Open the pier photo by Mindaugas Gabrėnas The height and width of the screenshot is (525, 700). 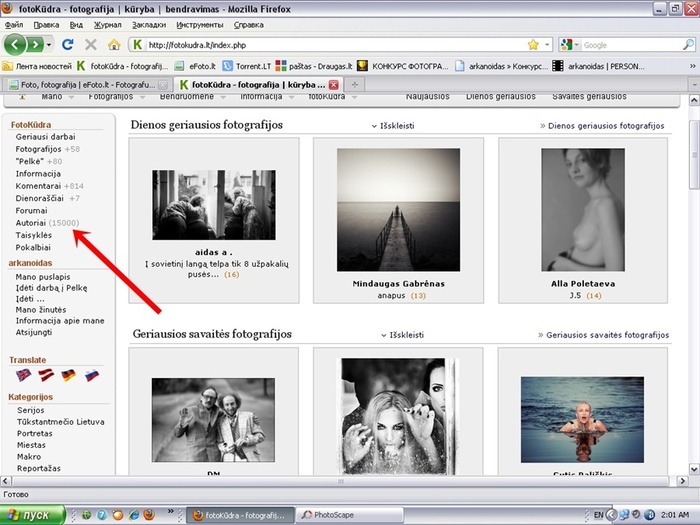[x=398, y=210]
